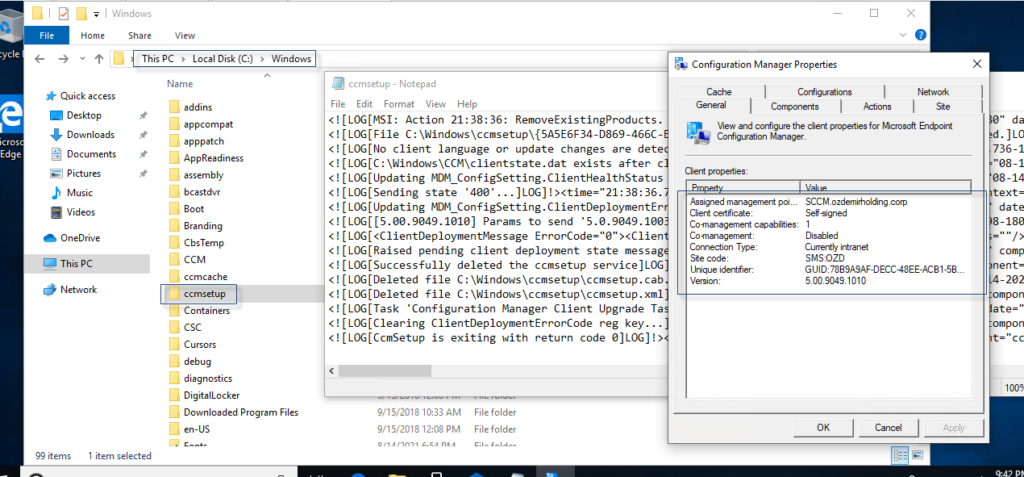Switch to the Actions tab
1024x477 pixels.
pyautogui.click(x=877, y=107)
